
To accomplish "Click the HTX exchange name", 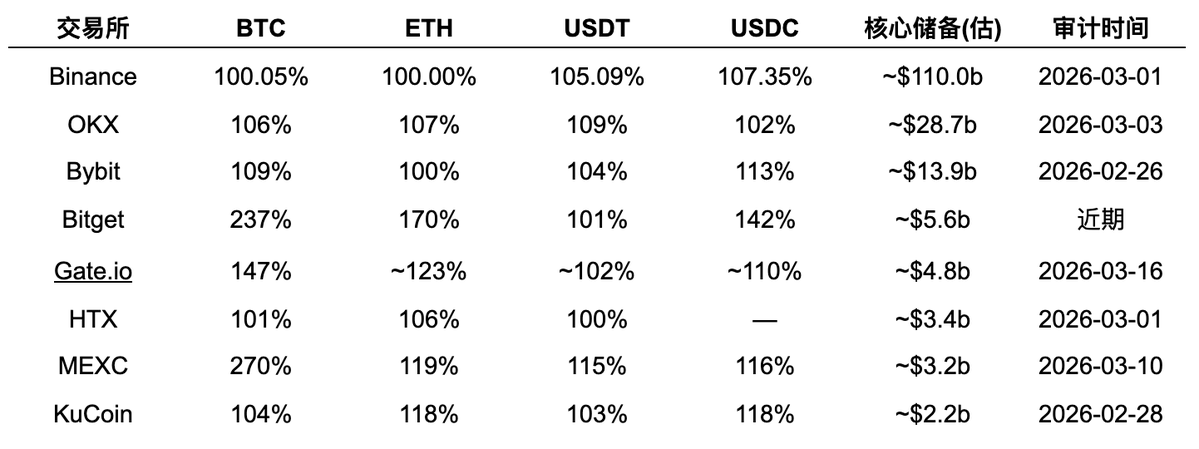I will click(x=92, y=320).
